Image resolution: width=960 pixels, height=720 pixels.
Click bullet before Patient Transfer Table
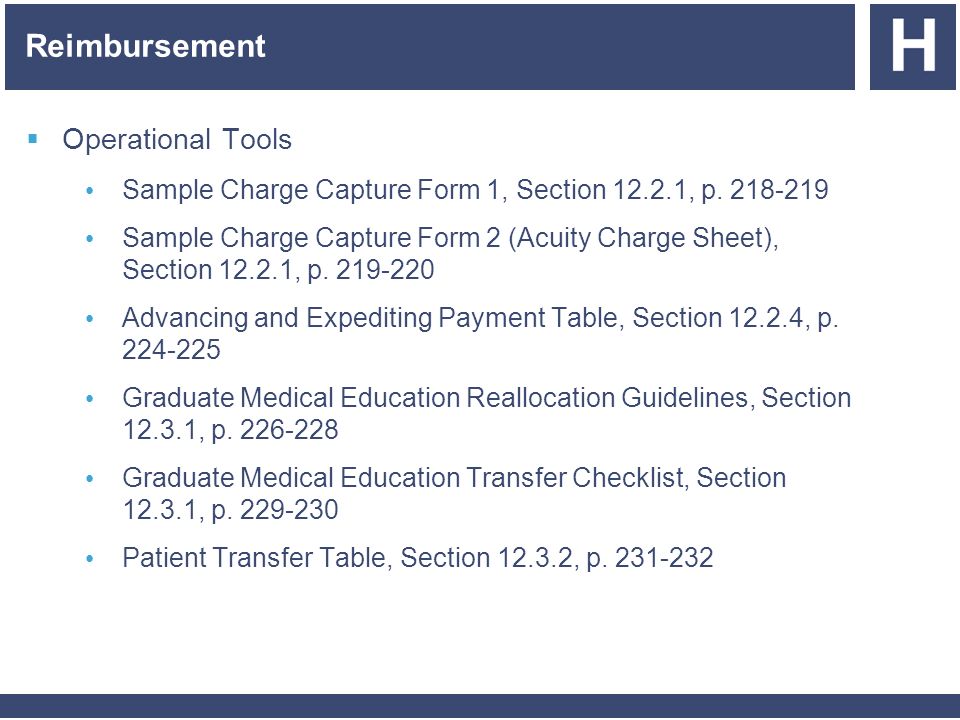(x=90, y=559)
